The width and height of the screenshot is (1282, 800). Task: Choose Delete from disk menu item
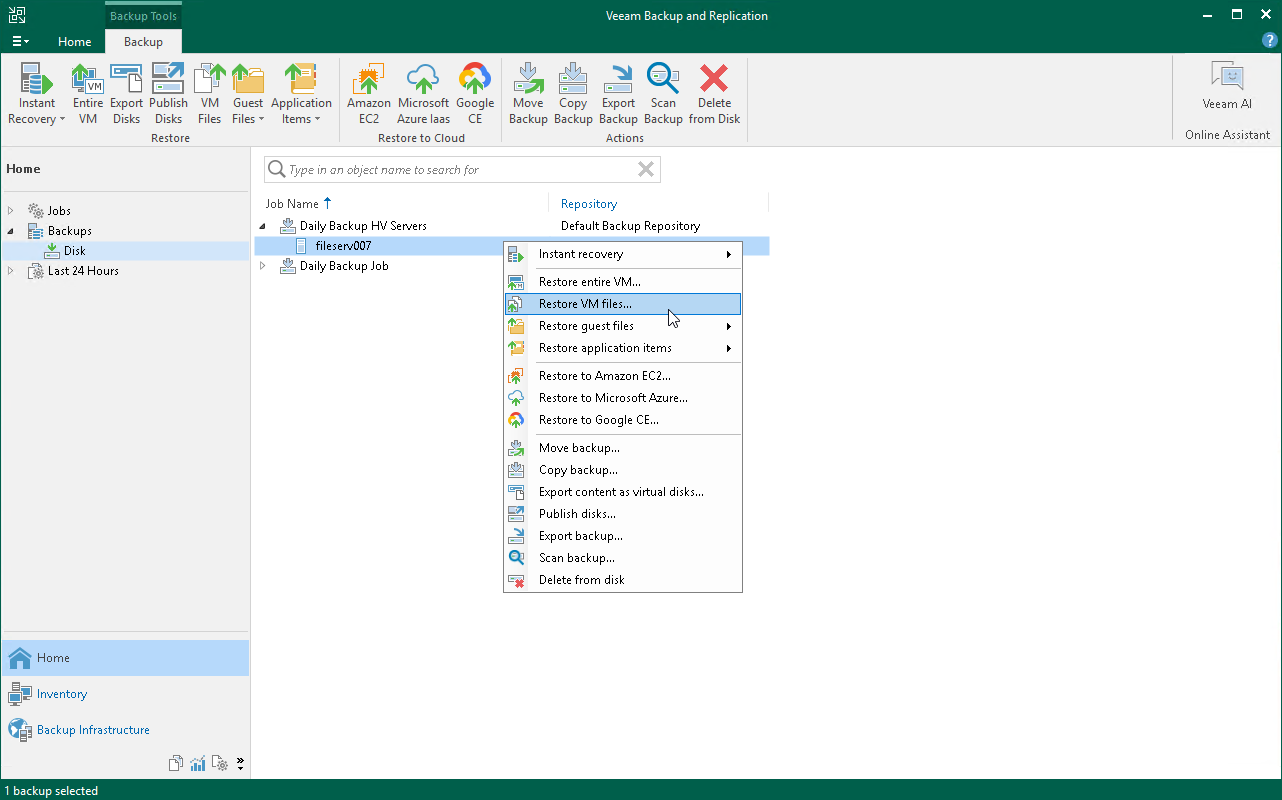tap(623, 580)
